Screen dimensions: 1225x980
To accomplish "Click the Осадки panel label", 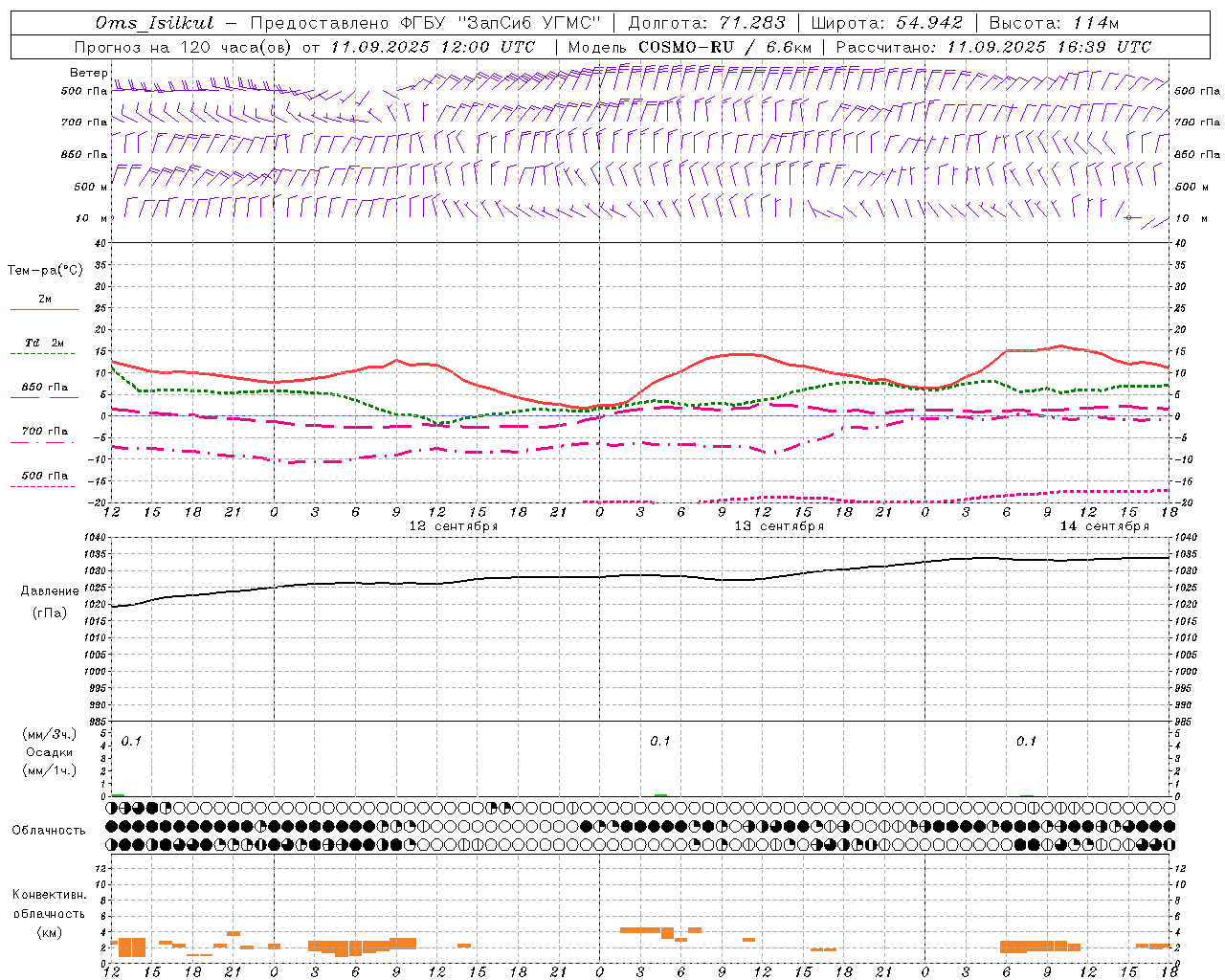I will click(50, 752).
